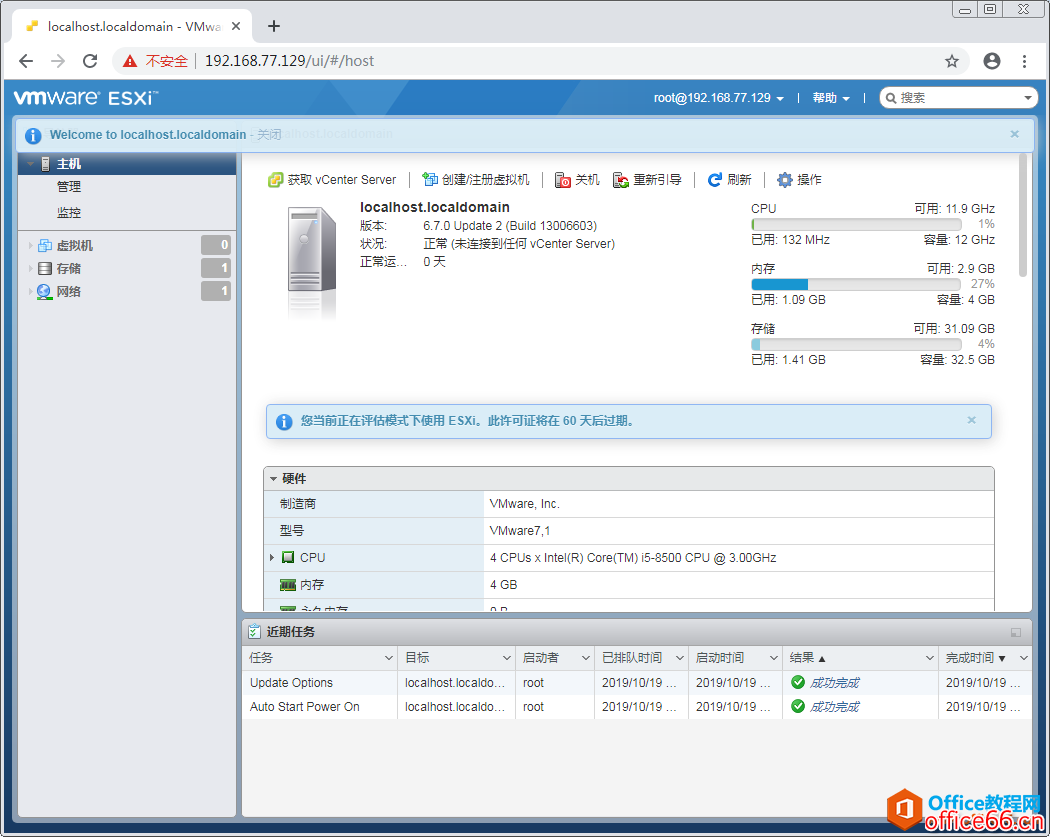This screenshot has width=1050, height=837.
Task: Click the info icon in the Welcome banner
Action: [x=33, y=135]
